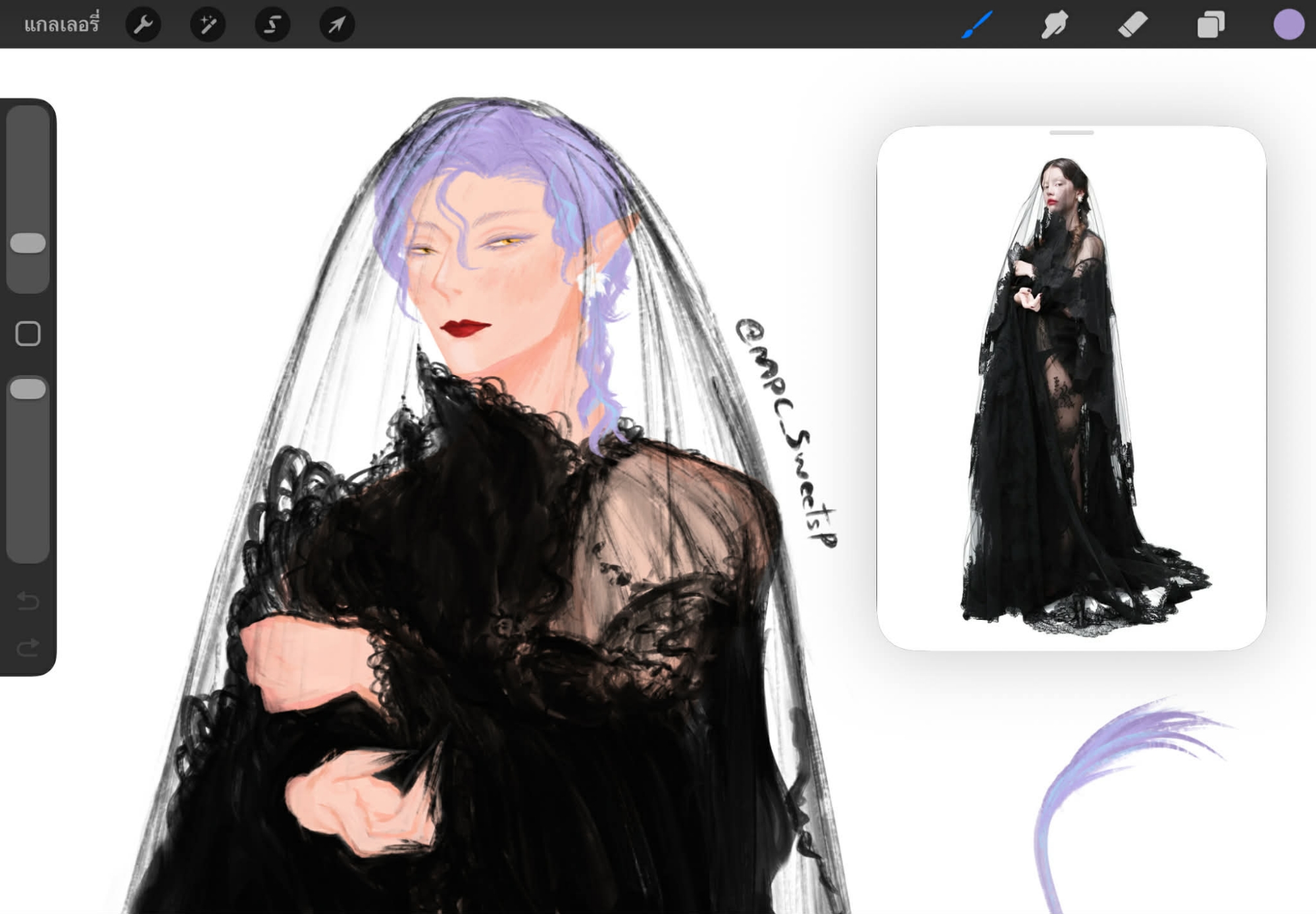Viewport: 1316px width, 914px height.
Task: Select the Smudge finger tool
Action: click(1054, 25)
